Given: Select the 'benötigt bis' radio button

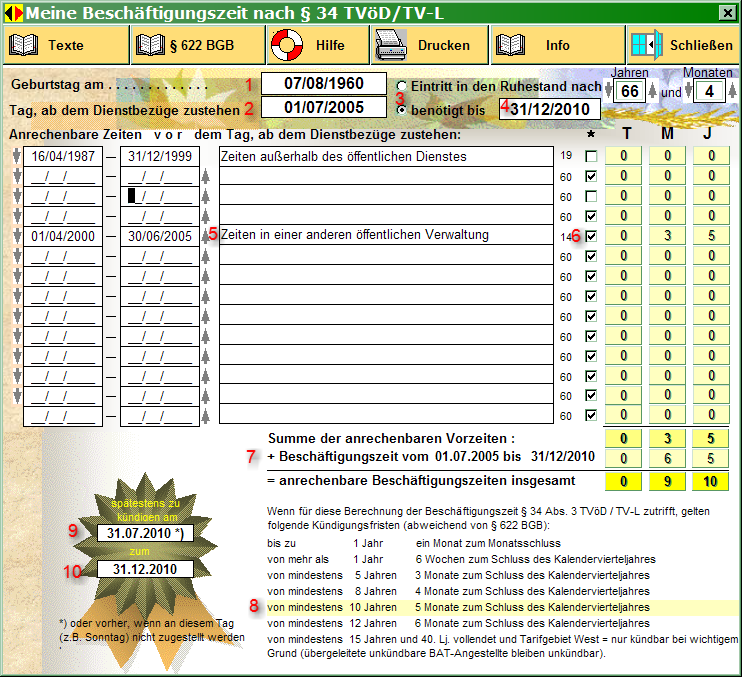Looking at the screenshot, I should point(402,110).
